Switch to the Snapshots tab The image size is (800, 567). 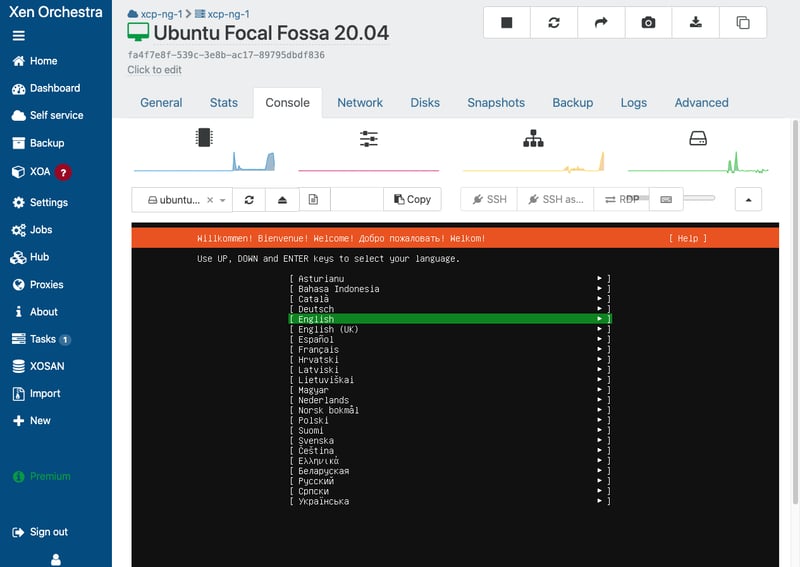(495, 103)
